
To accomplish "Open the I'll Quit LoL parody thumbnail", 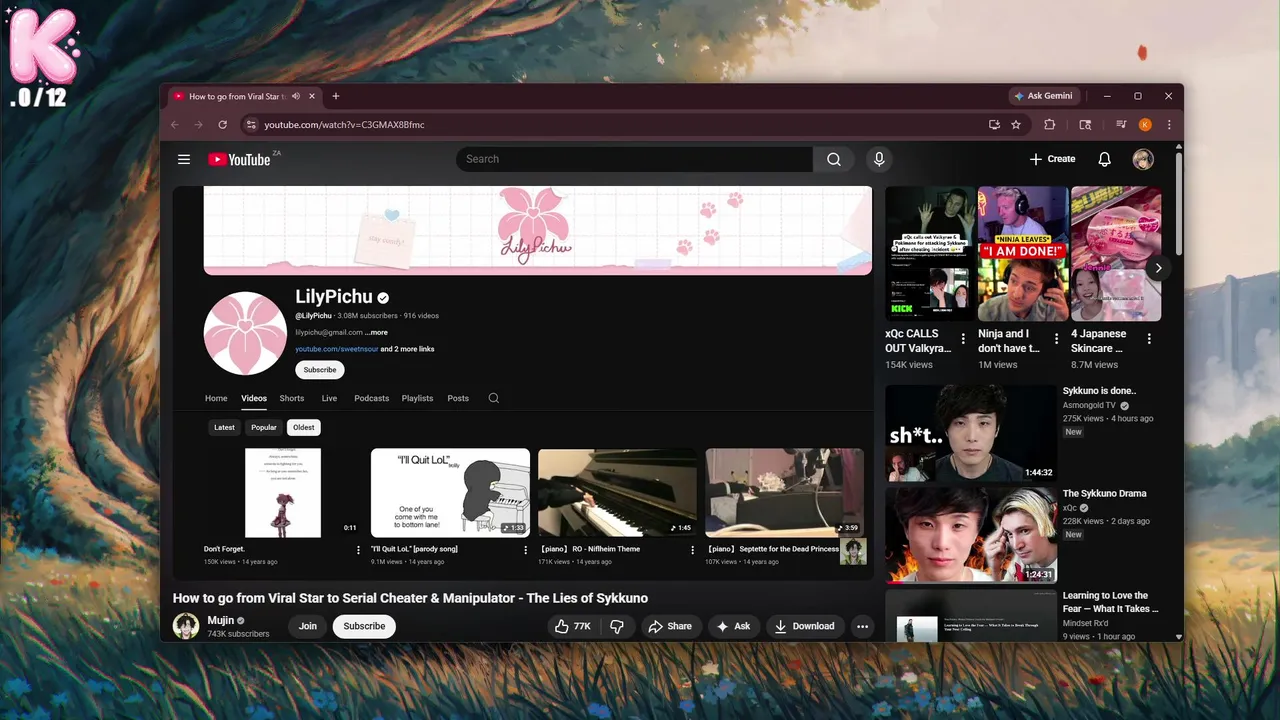I will (x=450, y=492).
